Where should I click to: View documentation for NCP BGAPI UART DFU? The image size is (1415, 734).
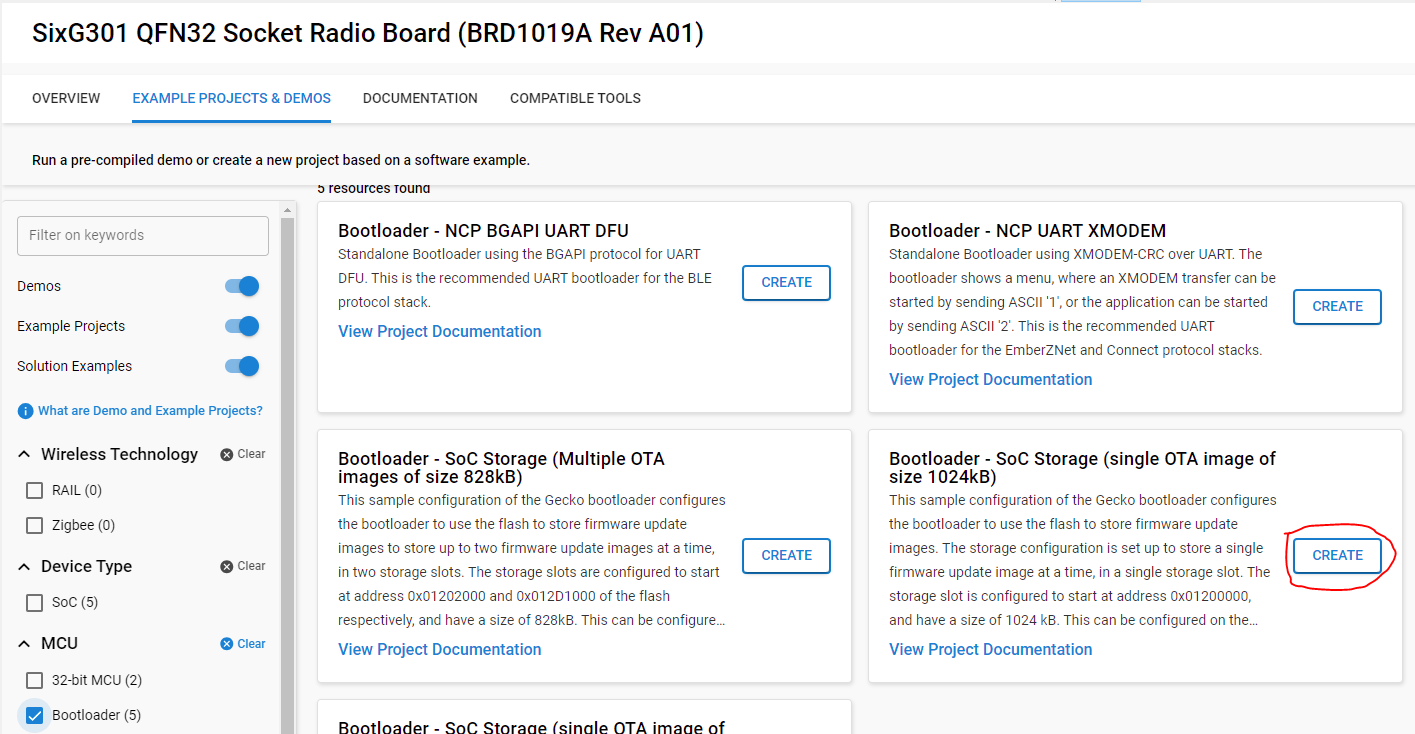pyautogui.click(x=440, y=331)
